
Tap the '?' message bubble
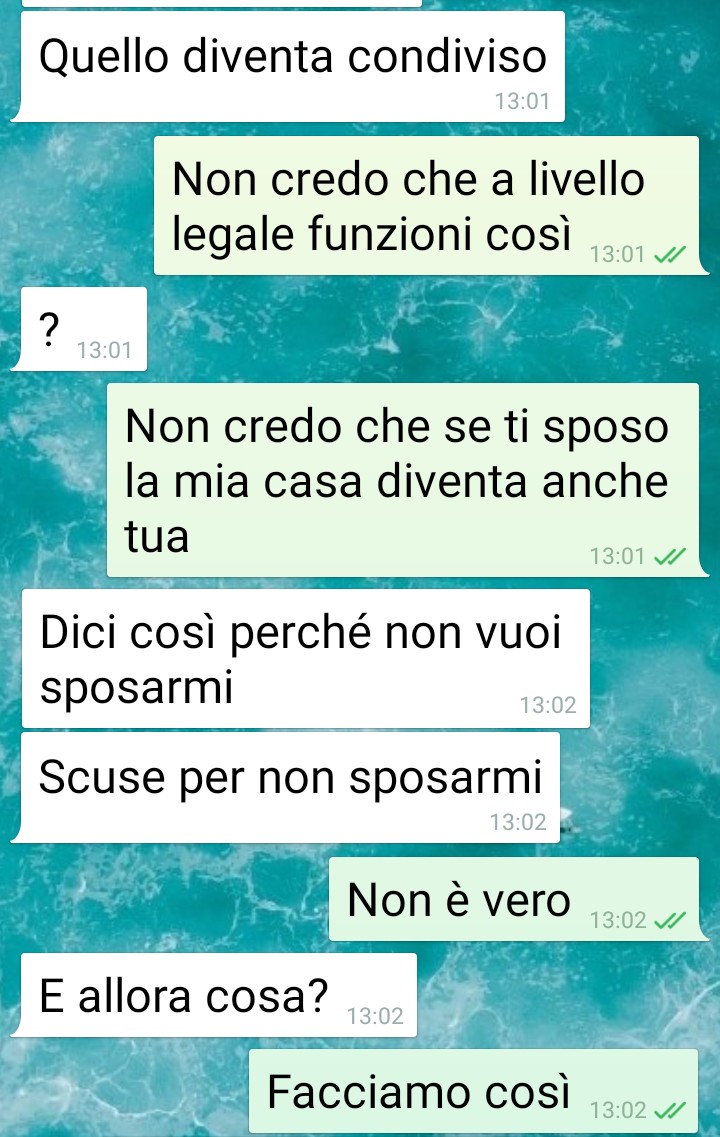(79, 329)
